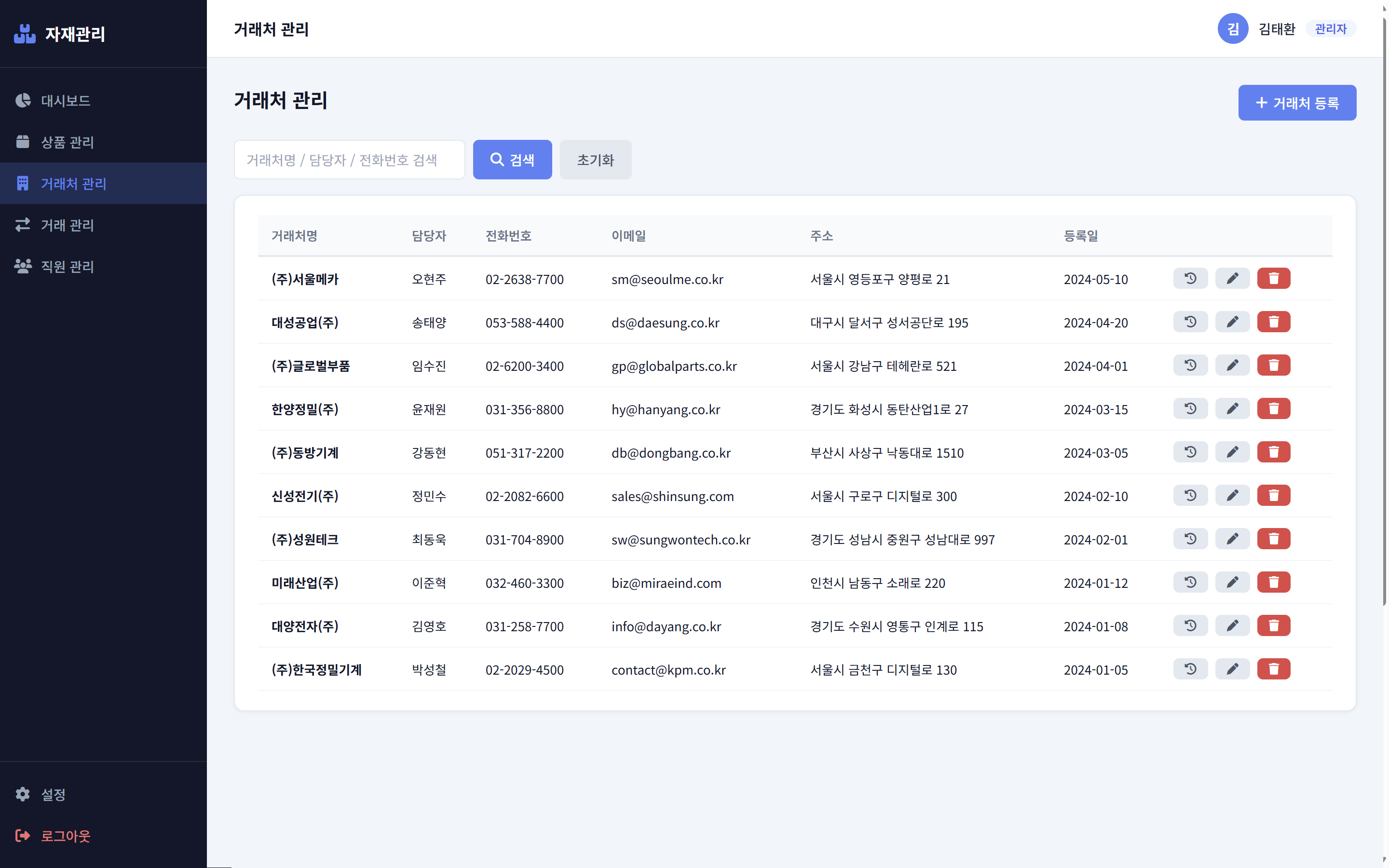This screenshot has width=1389, height=868.
Task: Delete (주)성원테크 vendor
Action: [x=1274, y=539]
